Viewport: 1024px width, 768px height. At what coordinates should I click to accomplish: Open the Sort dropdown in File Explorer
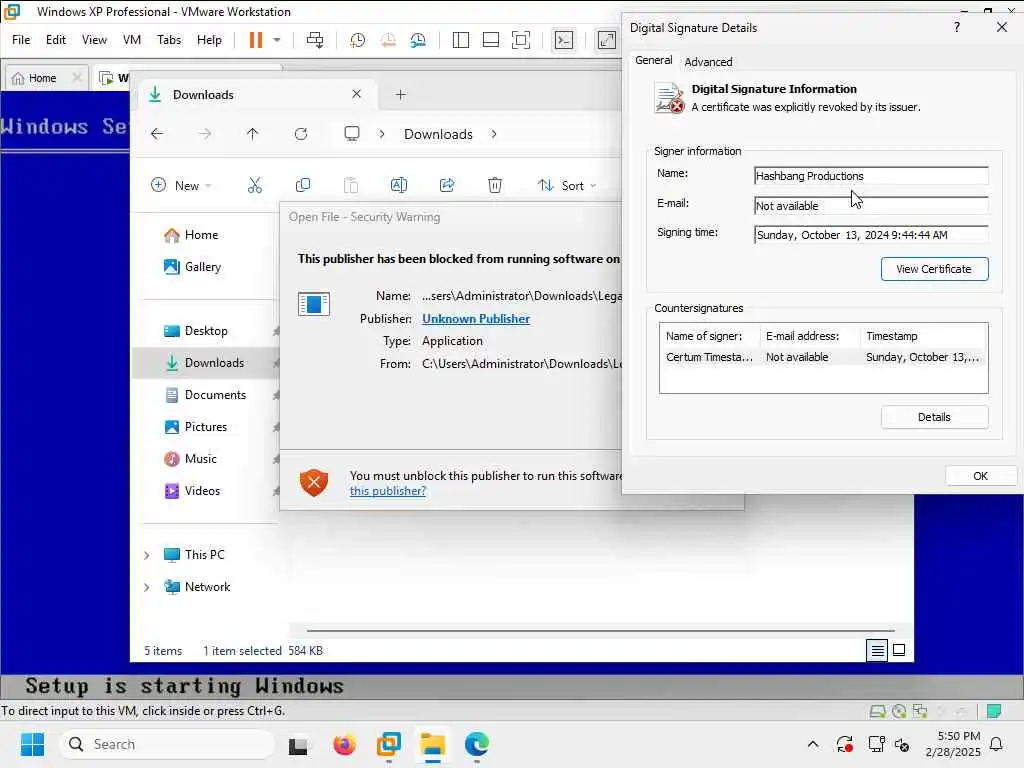(567, 185)
